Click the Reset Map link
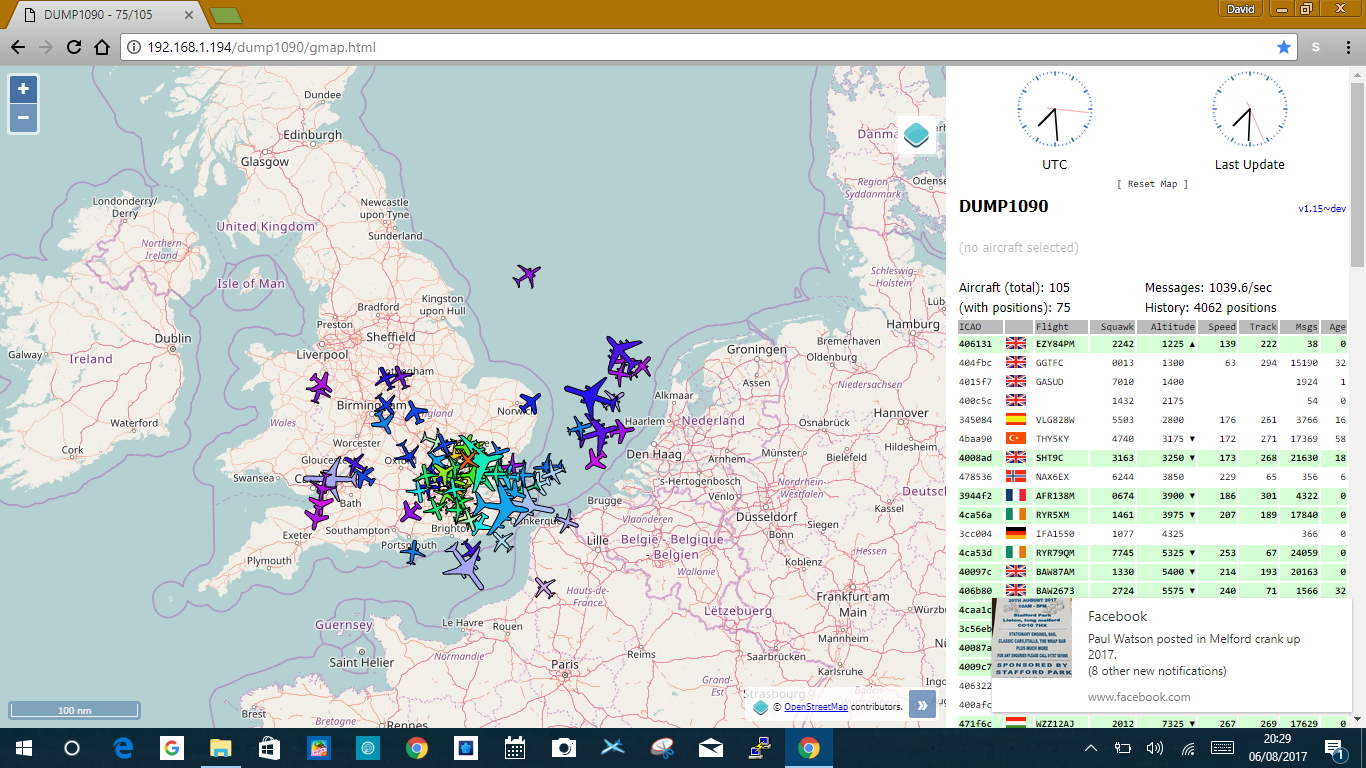The height and width of the screenshot is (768, 1366). point(1153,184)
